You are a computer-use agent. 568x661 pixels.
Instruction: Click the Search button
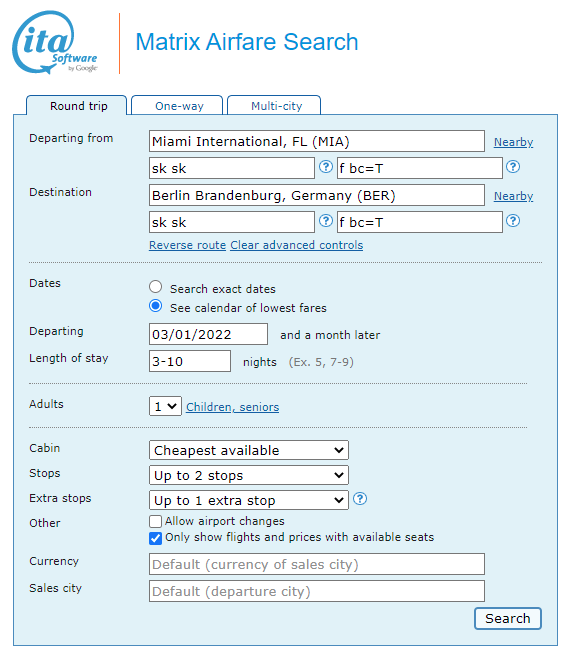(x=508, y=618)
